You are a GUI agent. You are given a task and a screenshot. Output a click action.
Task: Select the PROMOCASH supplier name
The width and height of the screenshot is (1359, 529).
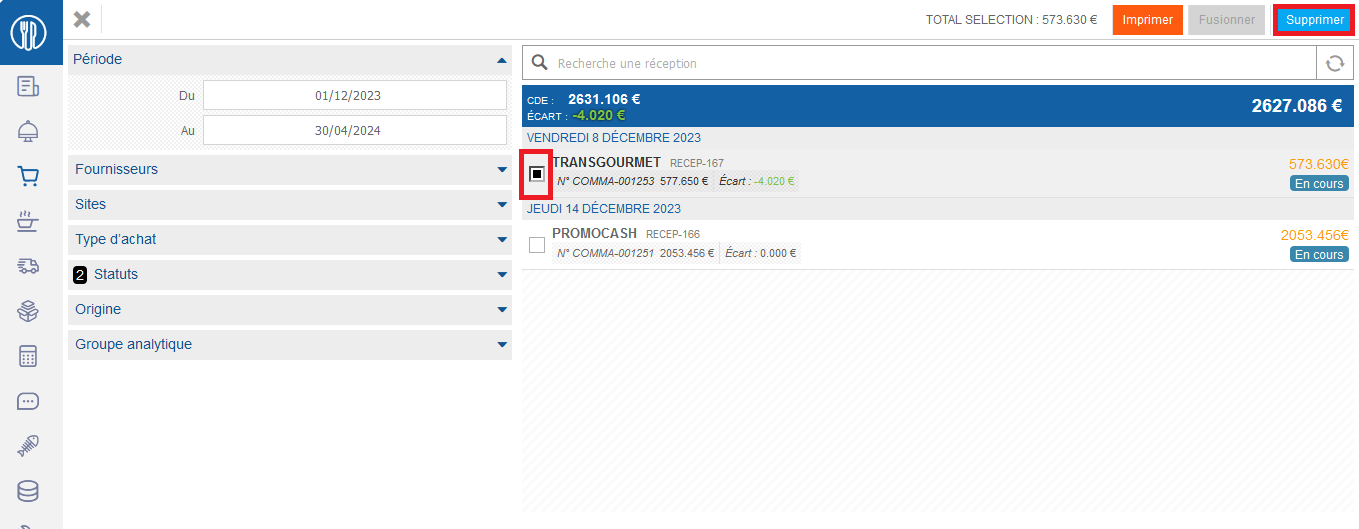click(x=594, y=233)
